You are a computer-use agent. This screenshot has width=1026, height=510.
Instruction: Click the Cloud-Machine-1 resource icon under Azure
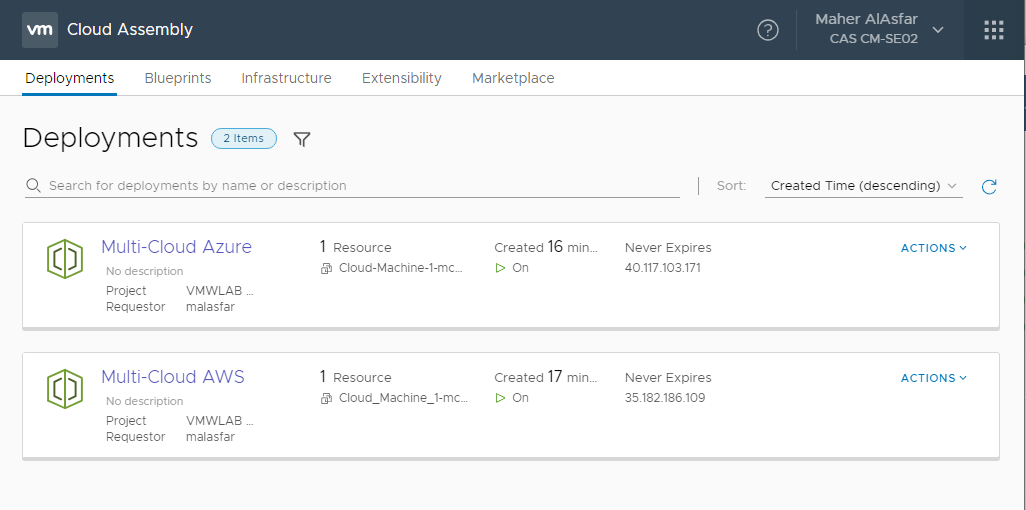coord(326,269)
